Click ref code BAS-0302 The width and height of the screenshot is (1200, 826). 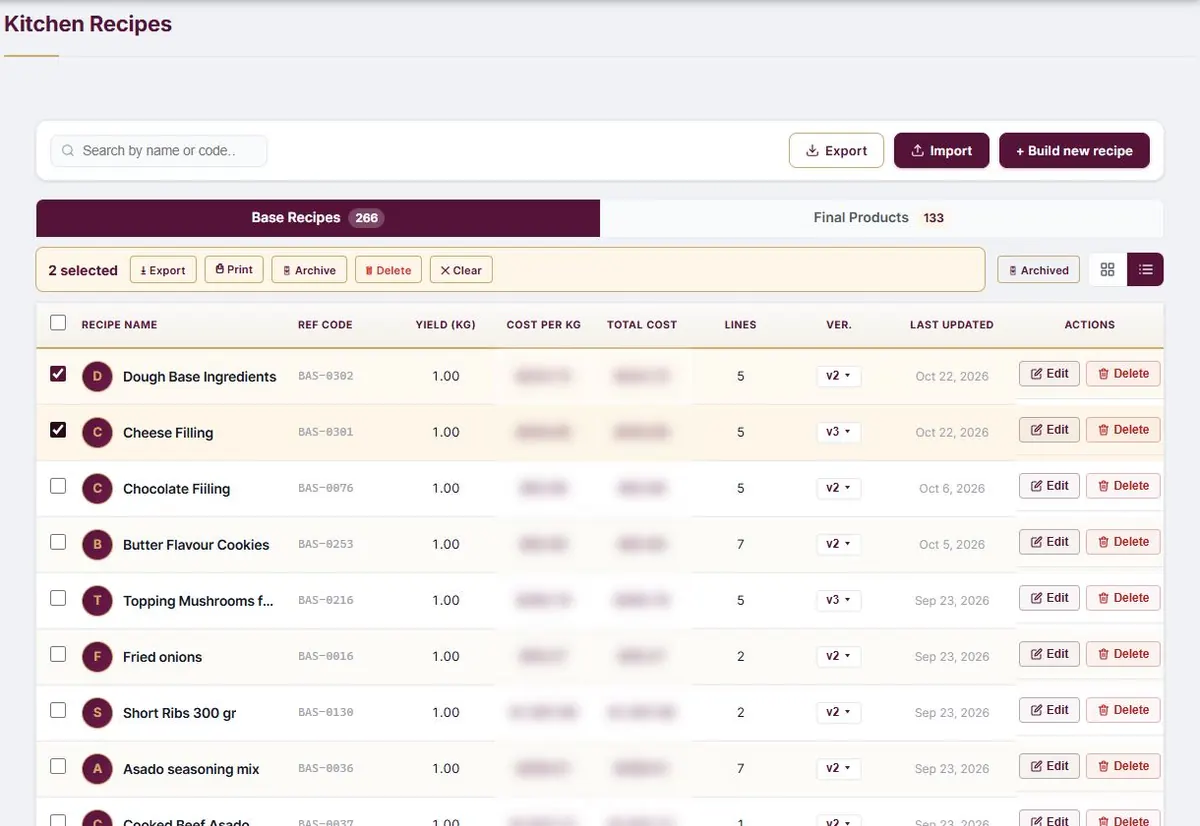click(326, 376)
